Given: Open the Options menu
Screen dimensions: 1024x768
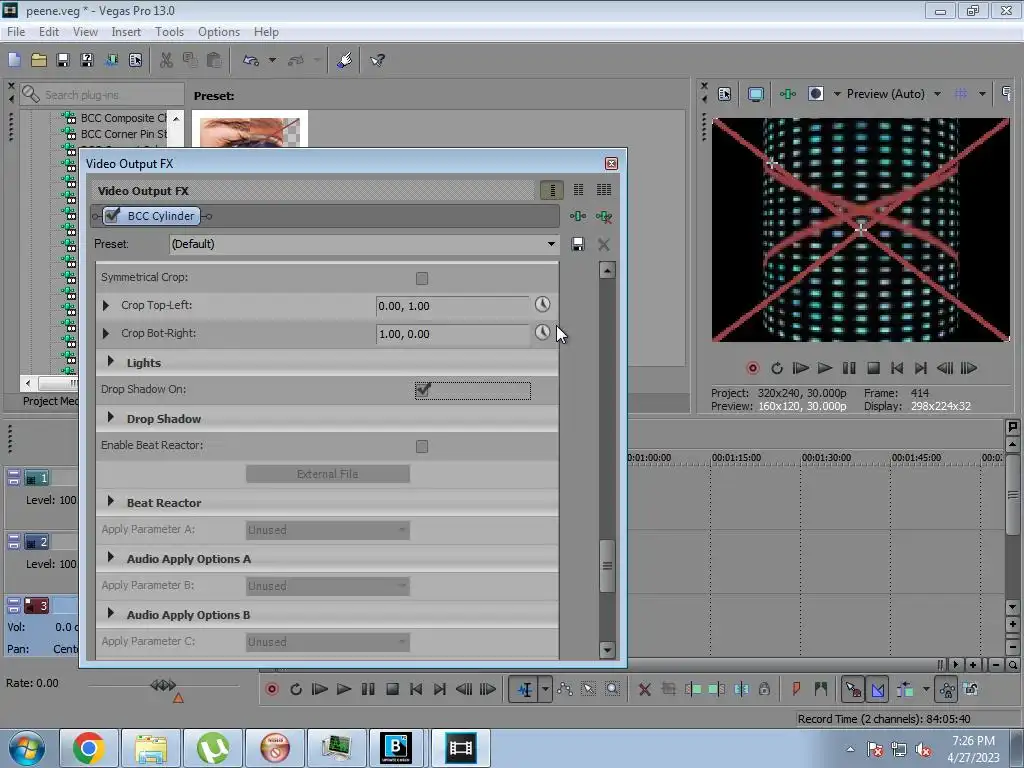Looking at the screenshot, I should [x=219, y=32].
